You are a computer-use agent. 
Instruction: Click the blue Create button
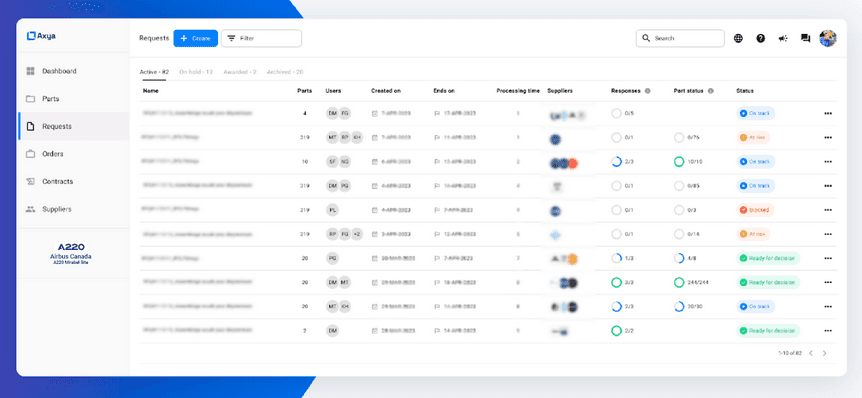(196, 38)
